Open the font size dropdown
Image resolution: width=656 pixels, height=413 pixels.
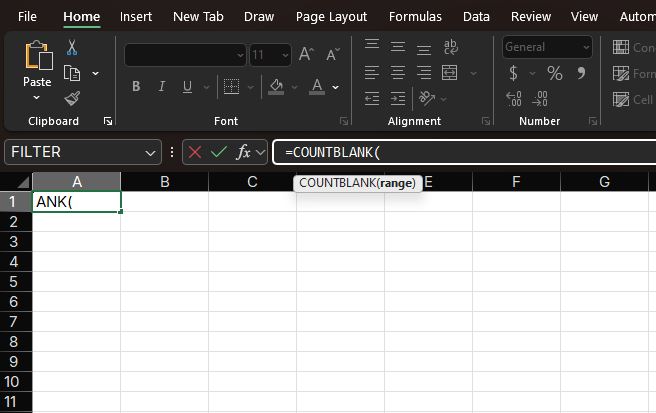[285, 55]
